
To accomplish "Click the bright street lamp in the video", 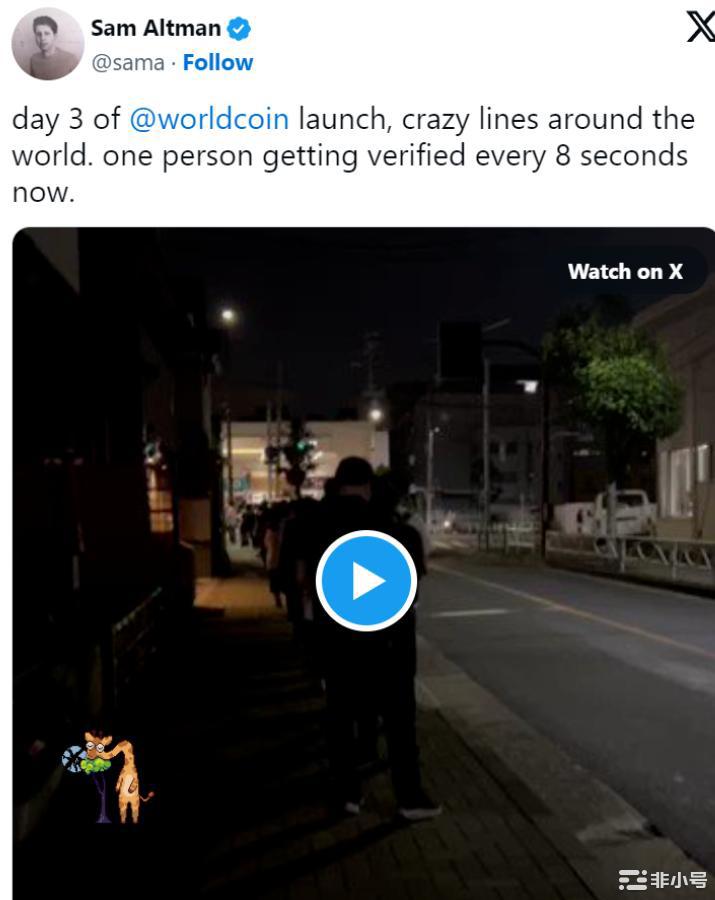I will [228, 315].
